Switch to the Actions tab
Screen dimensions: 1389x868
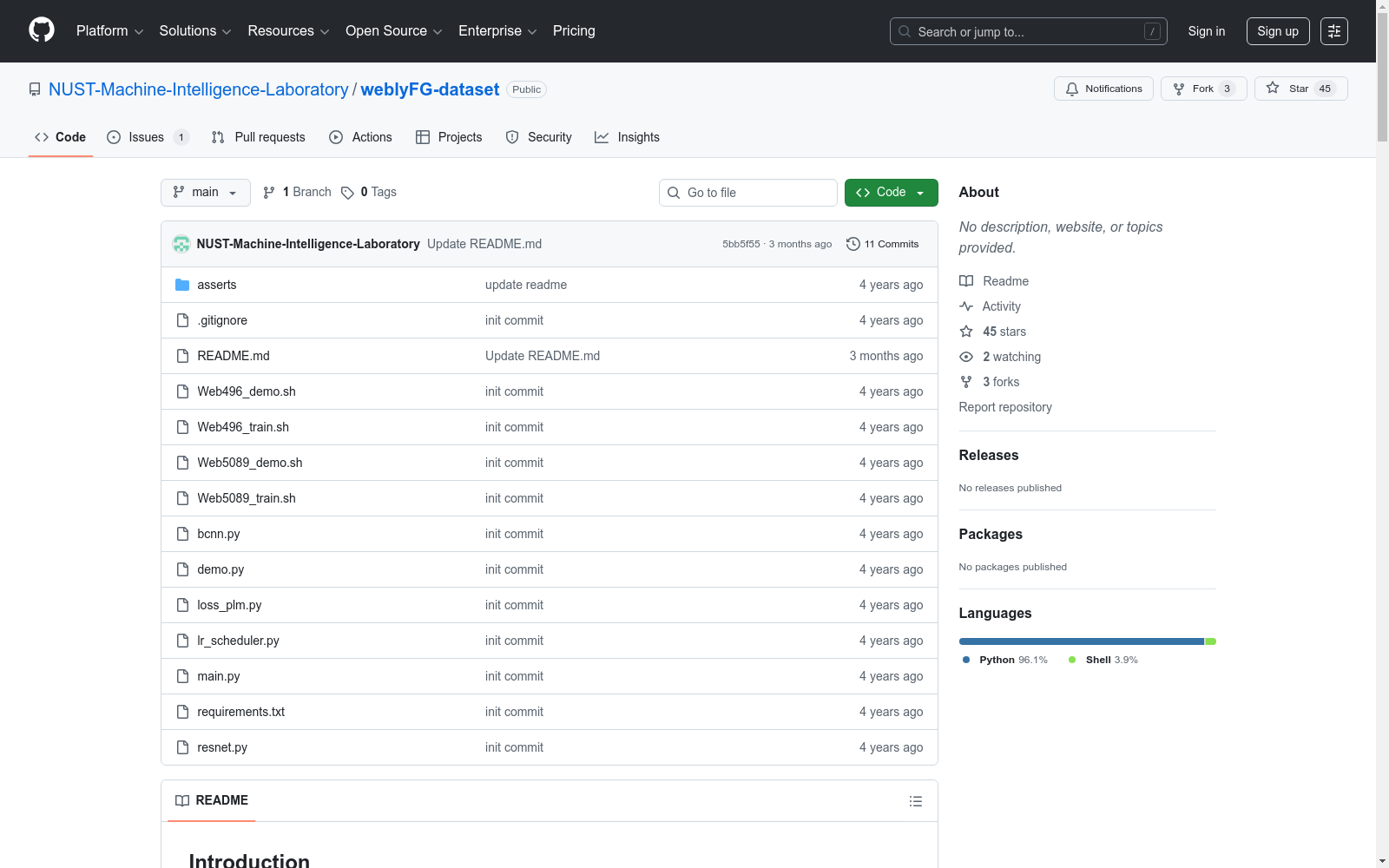click(360, 137)
